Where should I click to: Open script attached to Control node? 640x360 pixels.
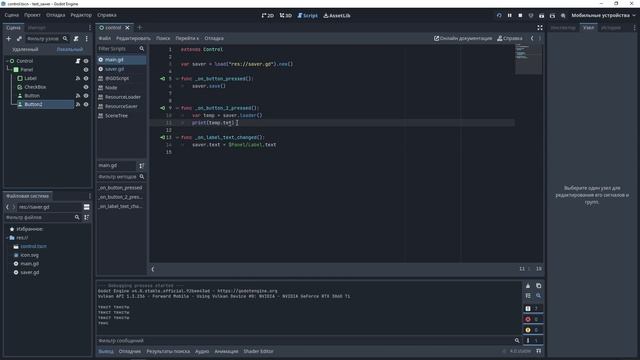tap(78, 61)
